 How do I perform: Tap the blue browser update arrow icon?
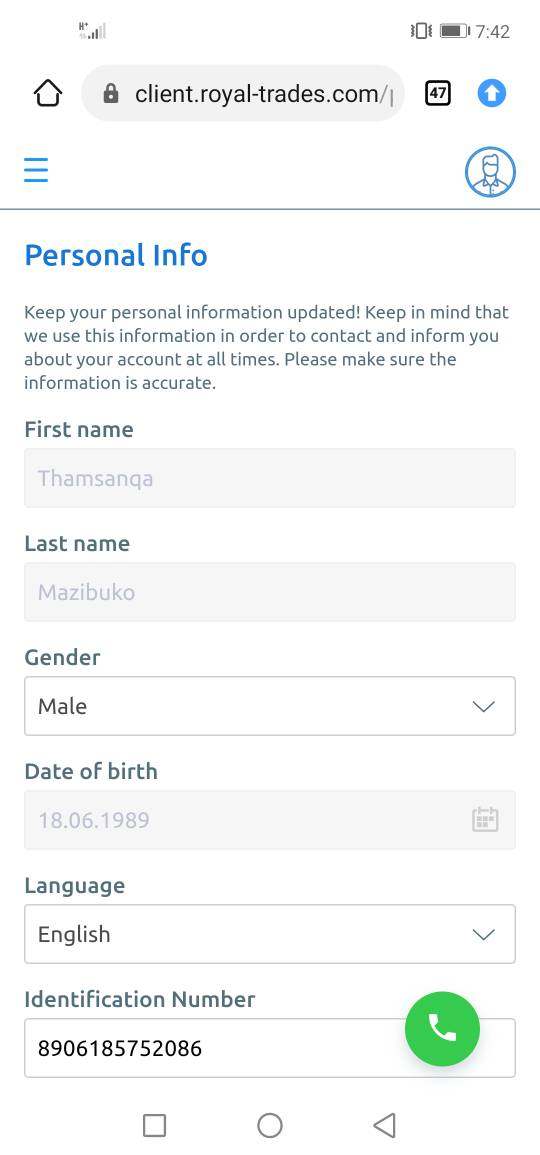point(491,93)
